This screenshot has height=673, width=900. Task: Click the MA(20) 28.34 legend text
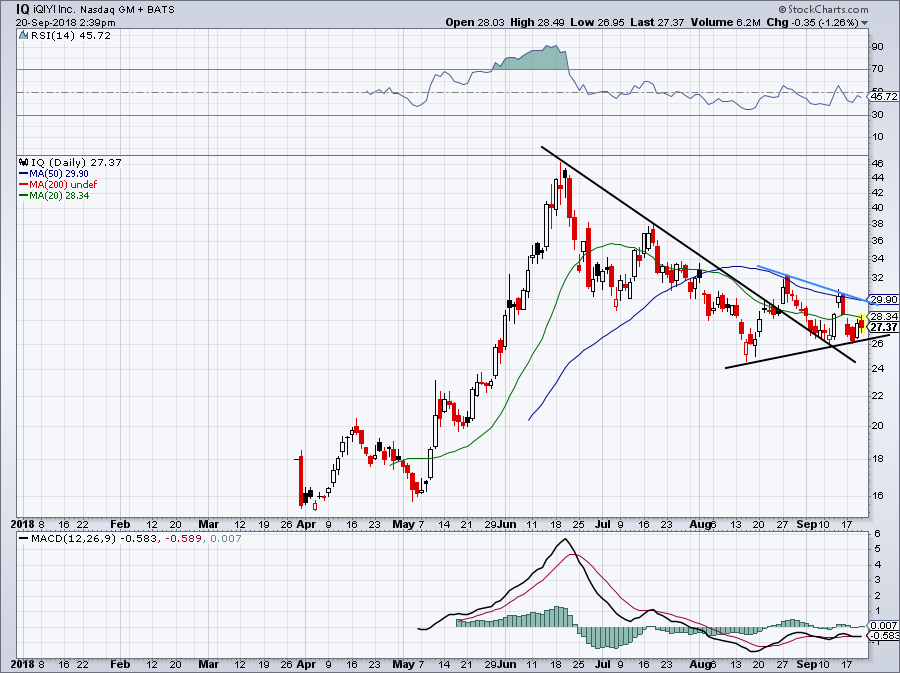(60, 195)
